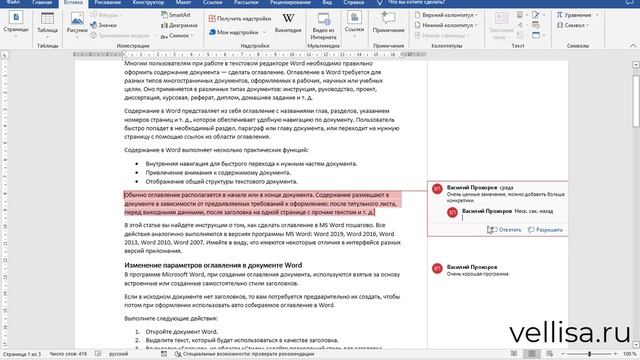Expand the Уравнение dropdown arrow
Viewport: 640px width, 360px height.
[597, 15]
